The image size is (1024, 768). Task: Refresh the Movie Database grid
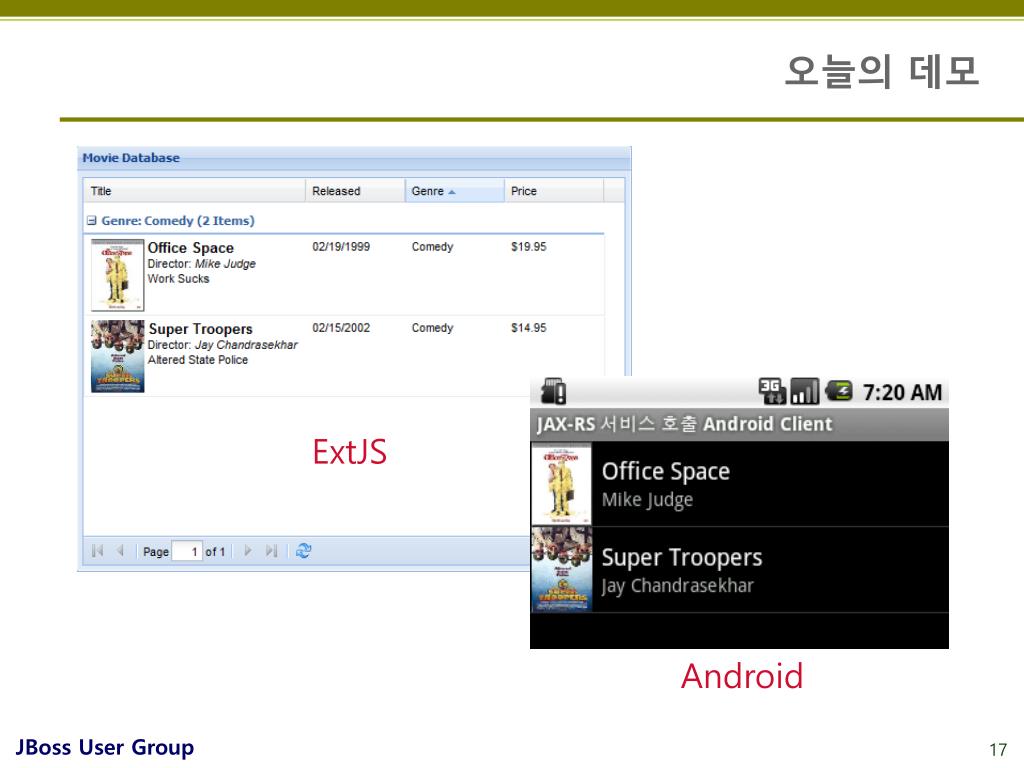pyautogui.click(x=303, y=551)
